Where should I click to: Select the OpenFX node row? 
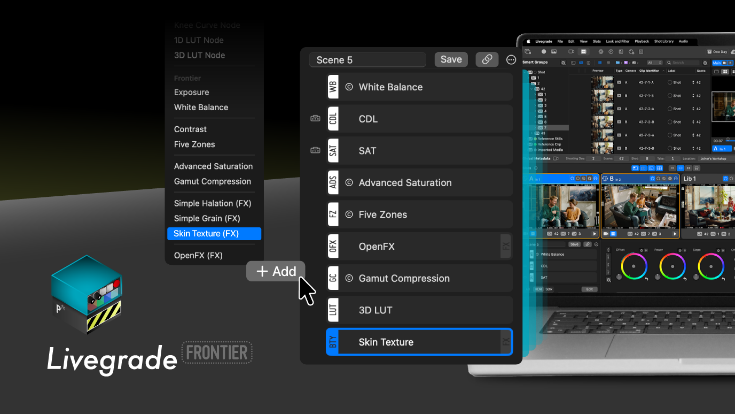(420, 246)
